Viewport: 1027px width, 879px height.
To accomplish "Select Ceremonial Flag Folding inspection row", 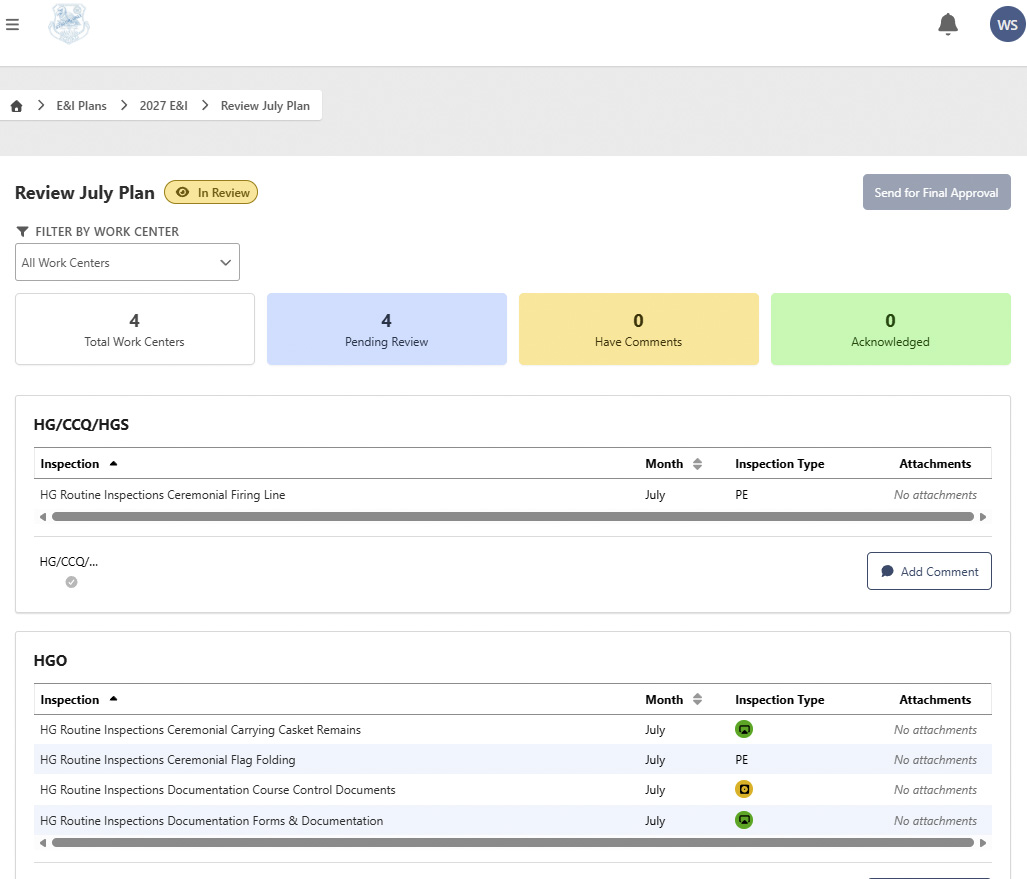I will pyautogui.click(x=513, y=760).
